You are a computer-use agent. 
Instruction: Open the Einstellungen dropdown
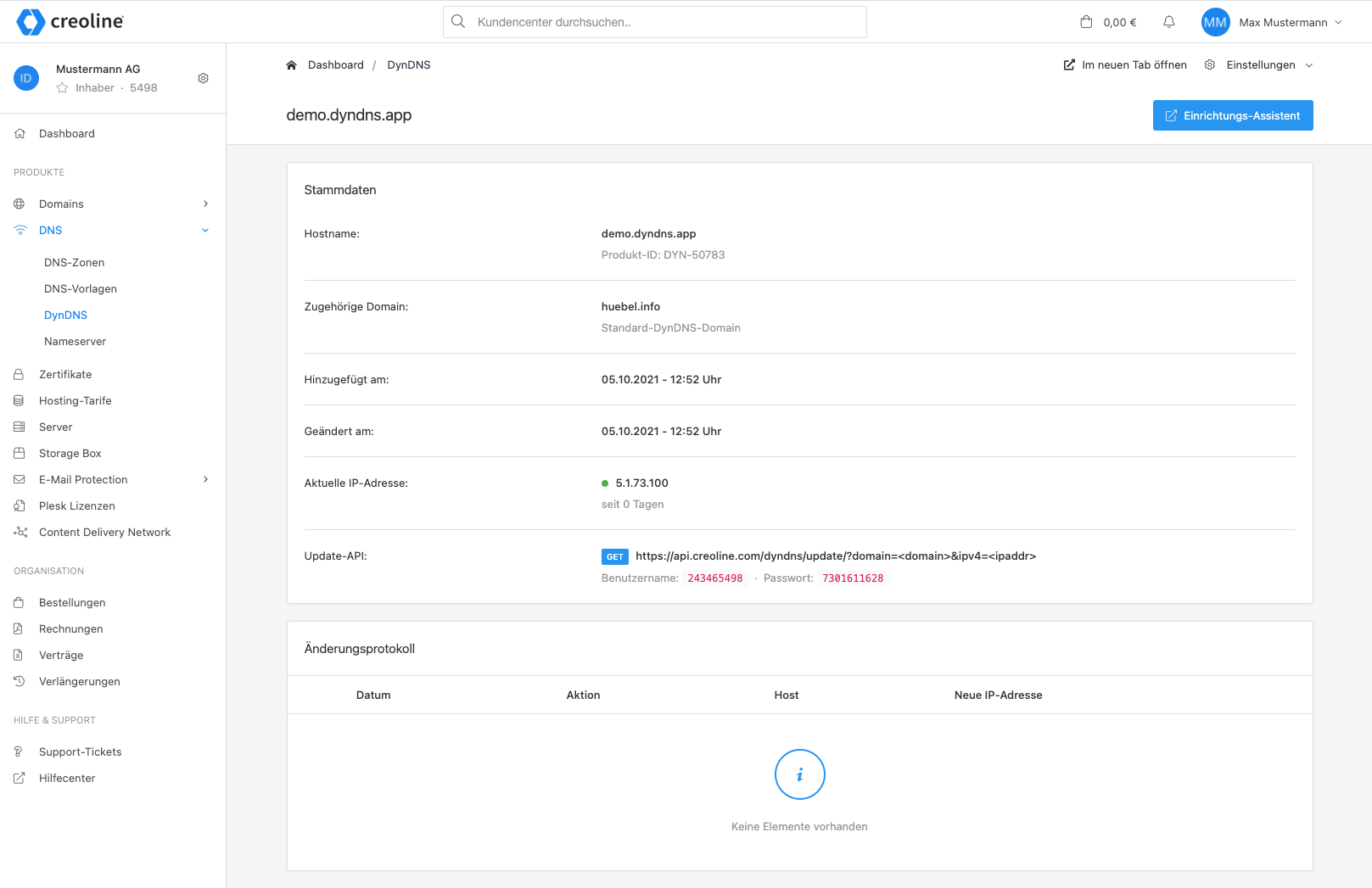click(1259, 65)
